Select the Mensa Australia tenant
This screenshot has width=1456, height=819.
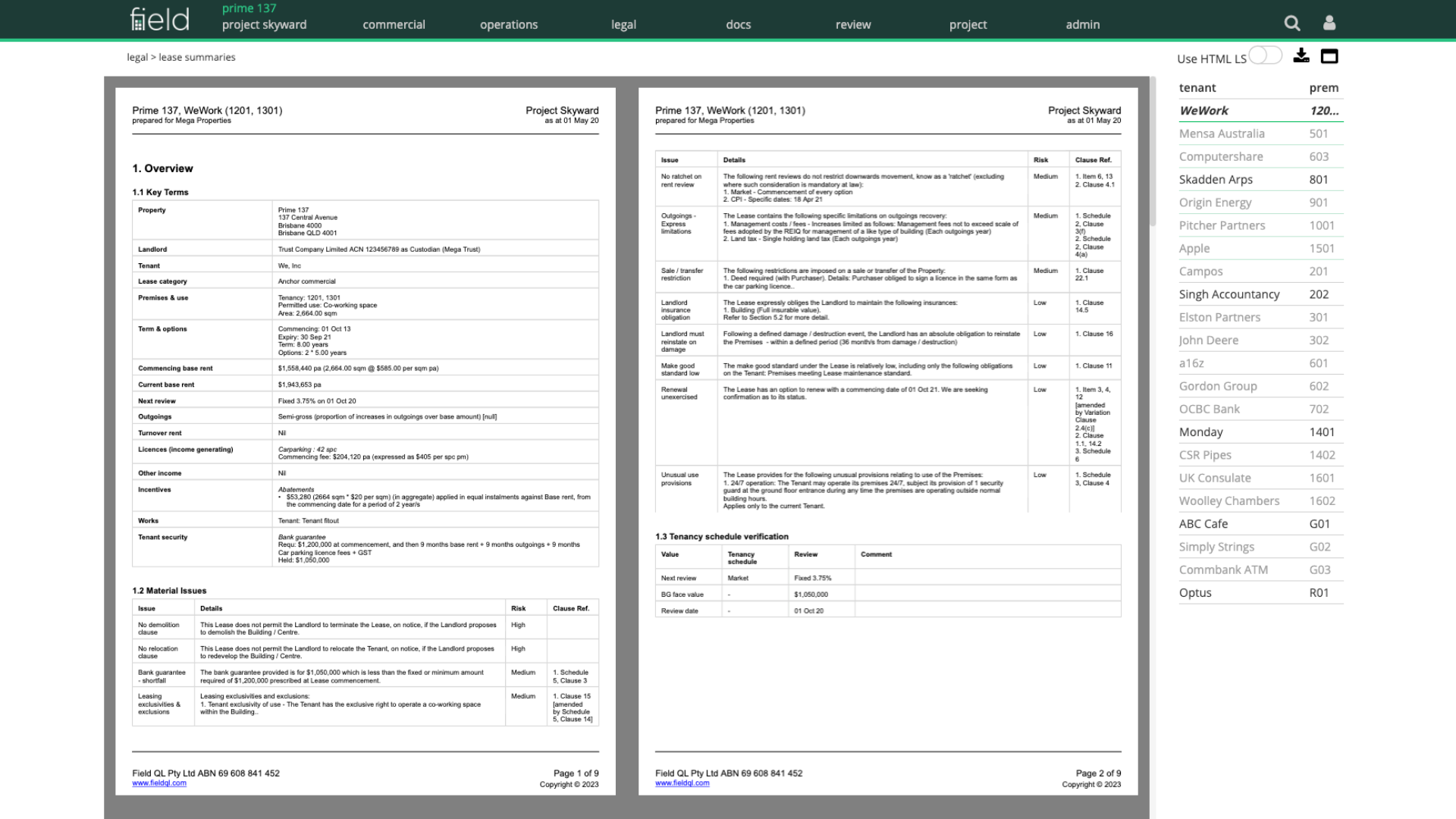click(1260, 133)
